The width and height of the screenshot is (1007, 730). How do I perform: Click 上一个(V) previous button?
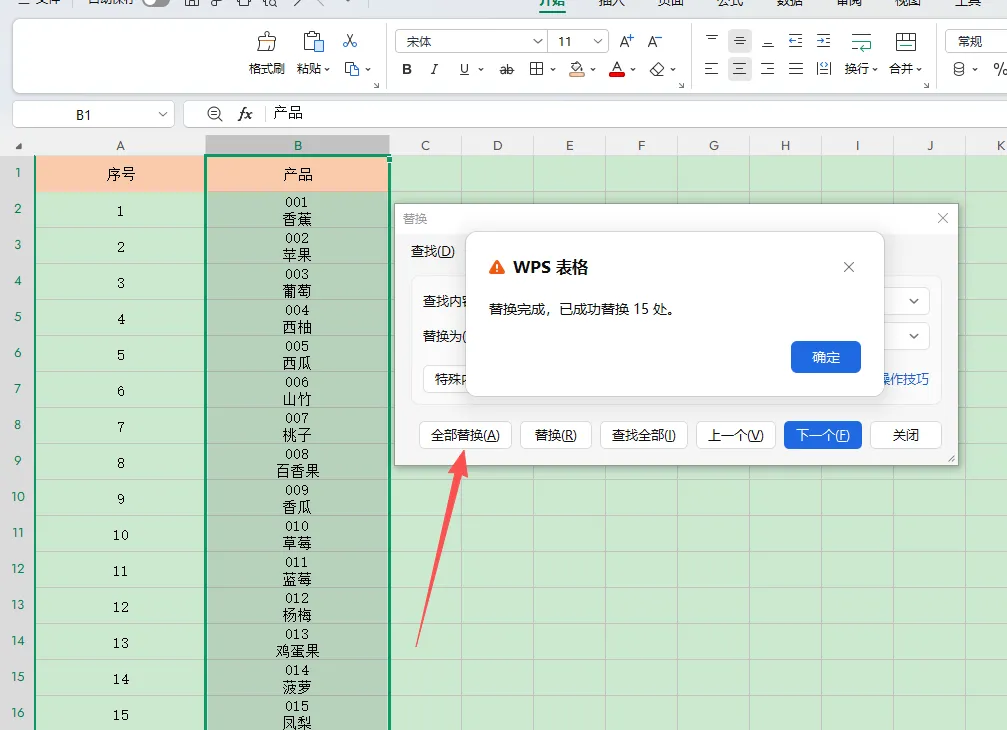736,435
